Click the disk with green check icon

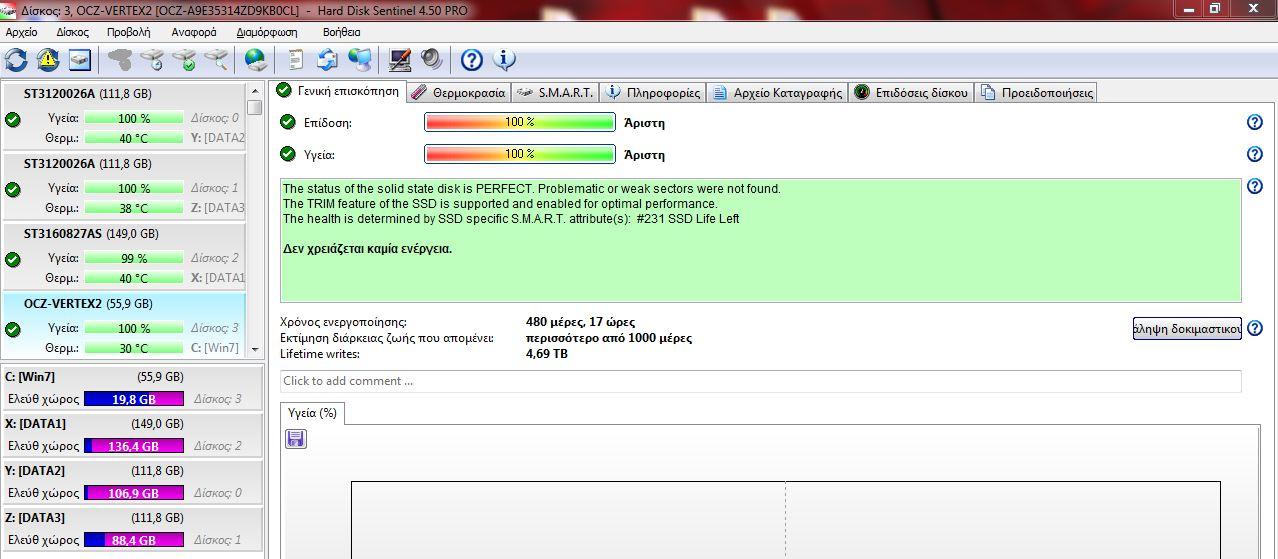(184, 60)
